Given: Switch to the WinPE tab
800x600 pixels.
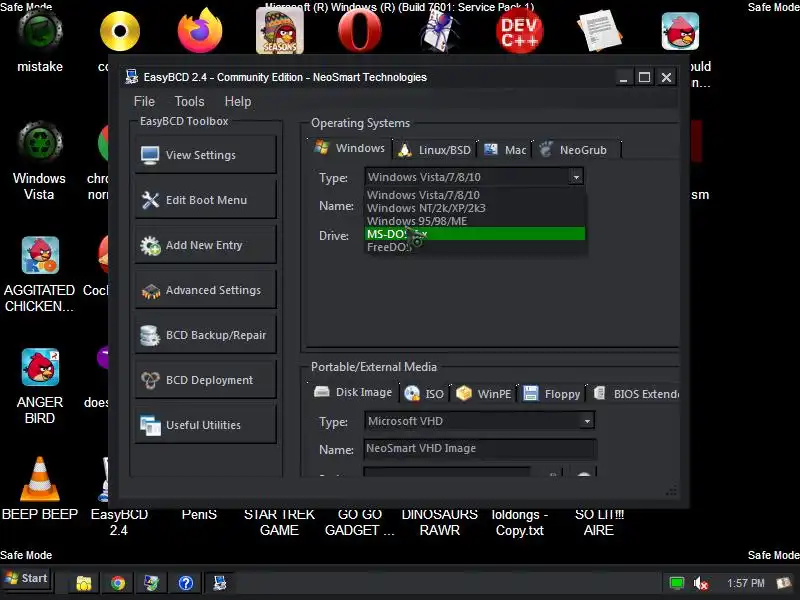Looking at the screenshot, I should click(x=484, y=394).
